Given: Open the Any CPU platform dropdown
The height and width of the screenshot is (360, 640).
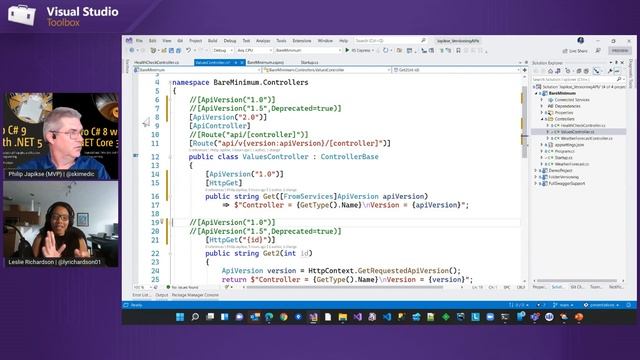Looking at the screenshot, I should click(x=254, y=50).
